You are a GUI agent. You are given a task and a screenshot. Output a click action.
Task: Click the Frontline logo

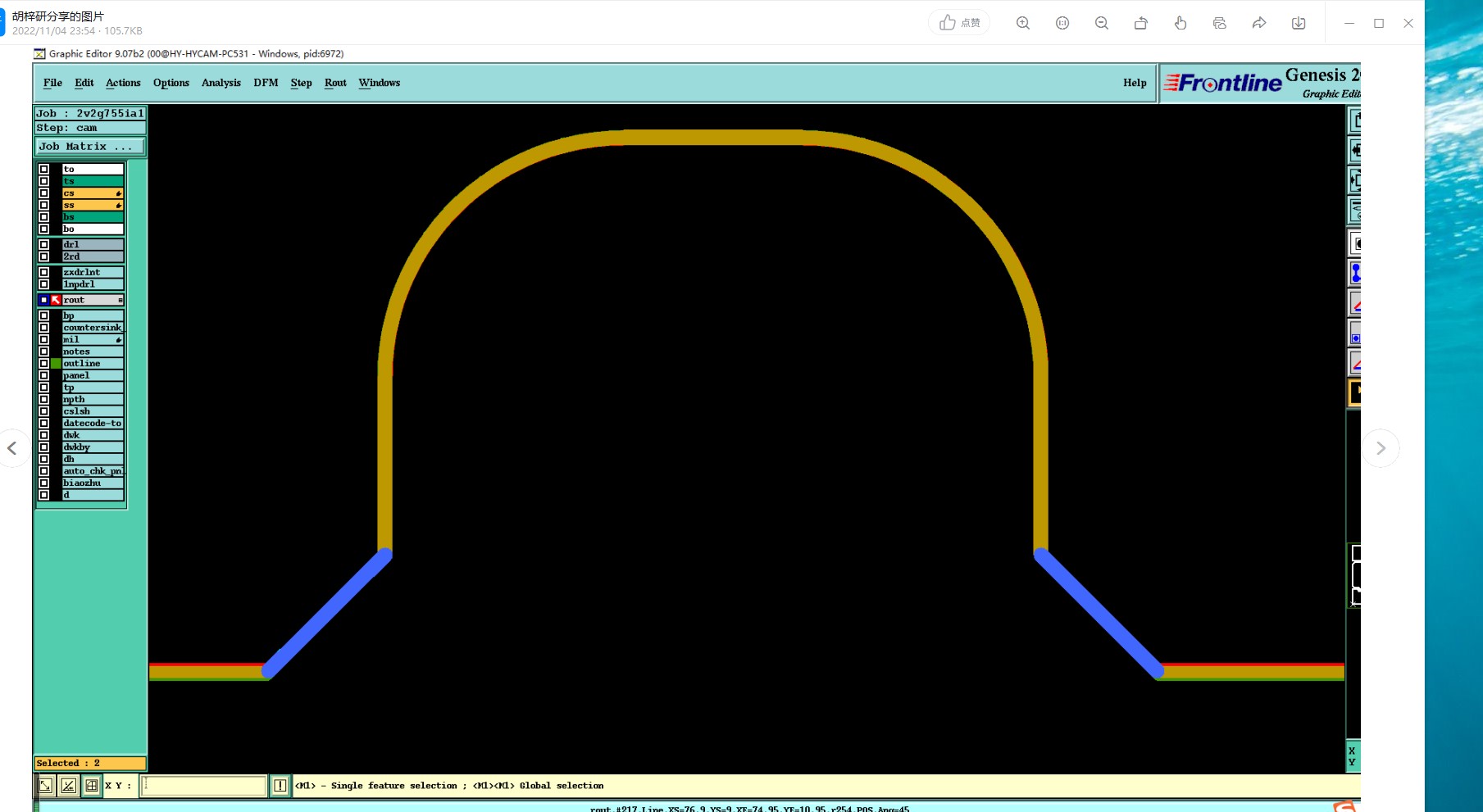tap(1222, 83)
